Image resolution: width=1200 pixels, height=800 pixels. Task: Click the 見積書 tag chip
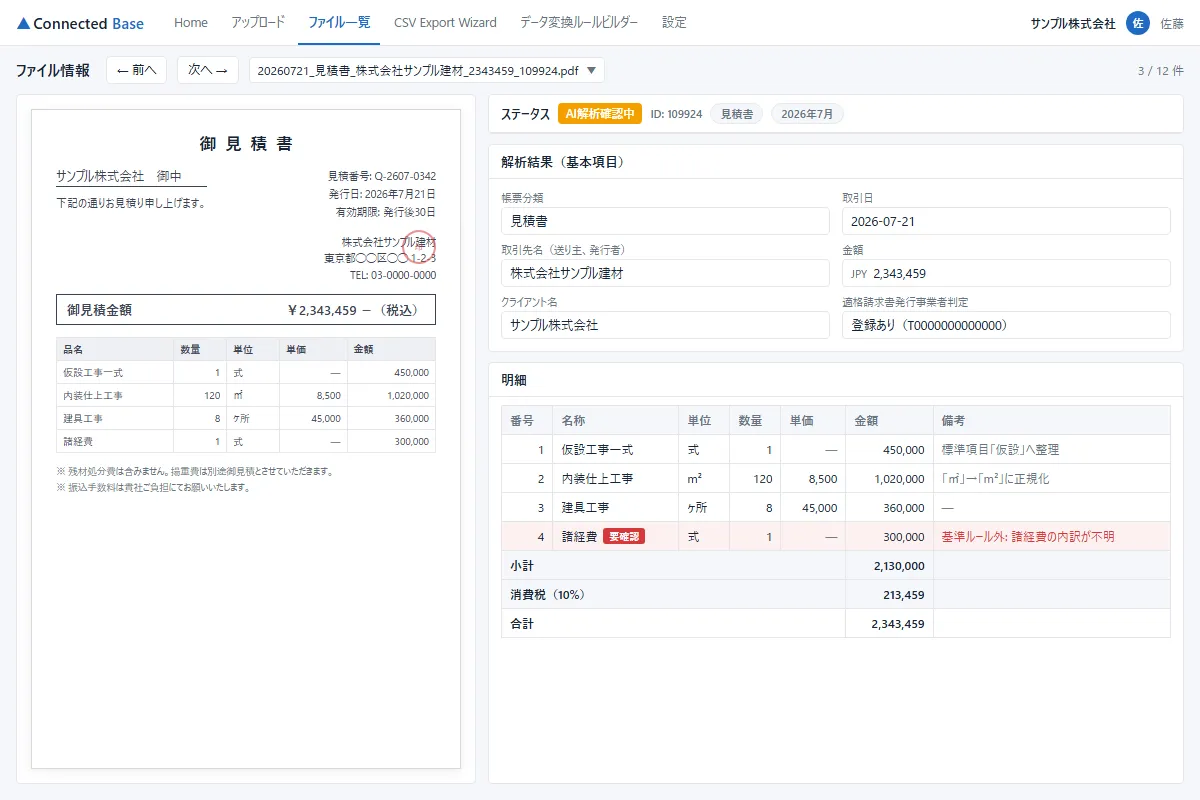(737, 114)
